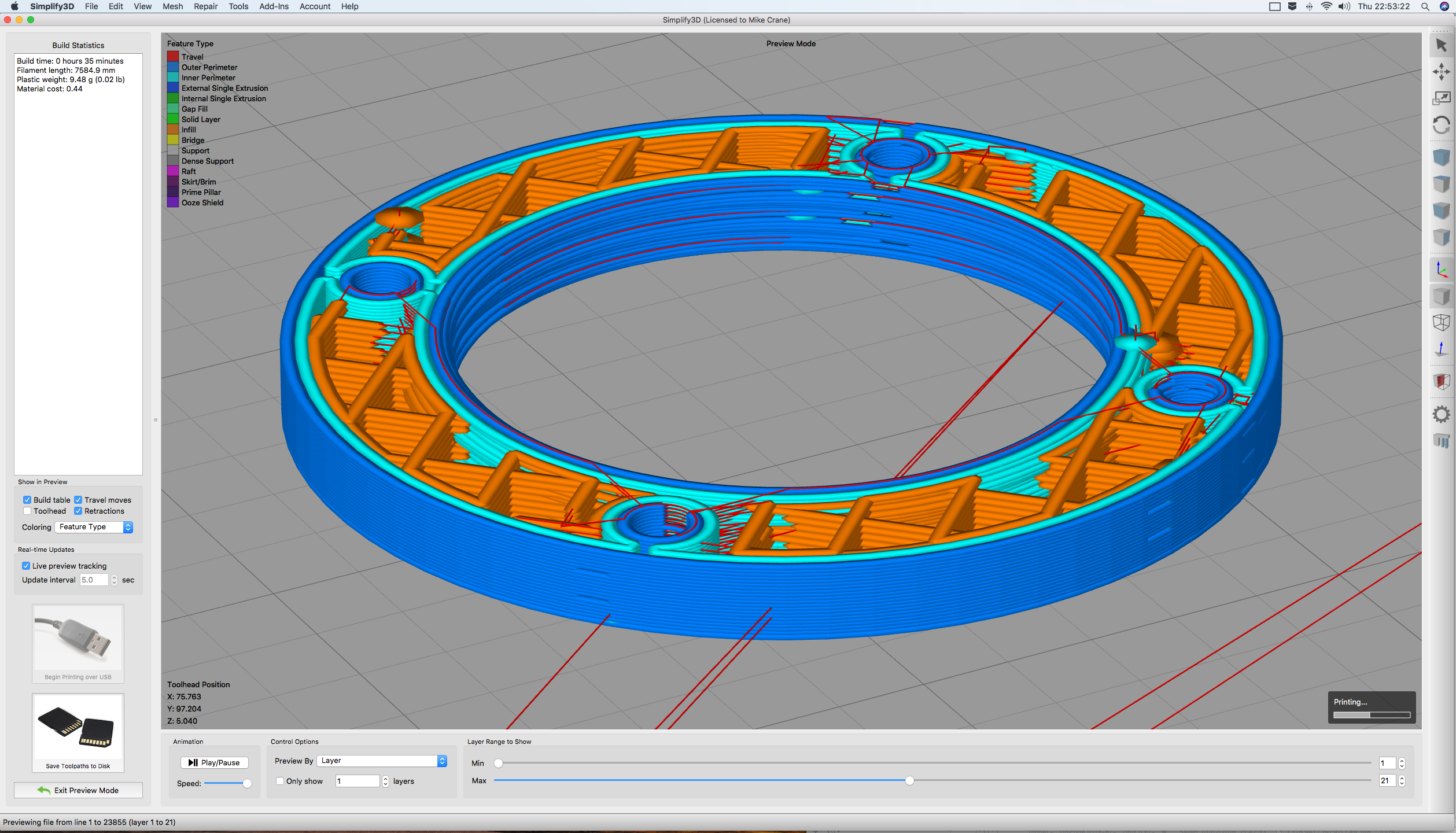Screen dimensions: 1456x833
Task: Click the Update interval input field
Action: tap(94, 580)
